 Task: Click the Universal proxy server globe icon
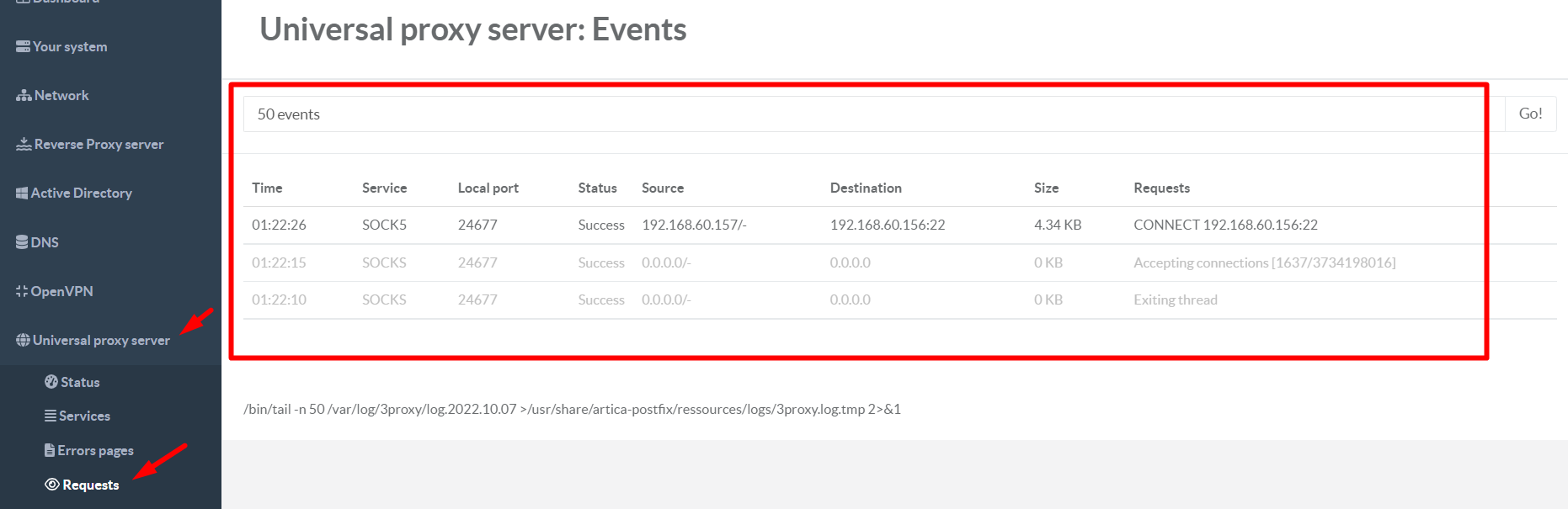(x=23, y=340)
